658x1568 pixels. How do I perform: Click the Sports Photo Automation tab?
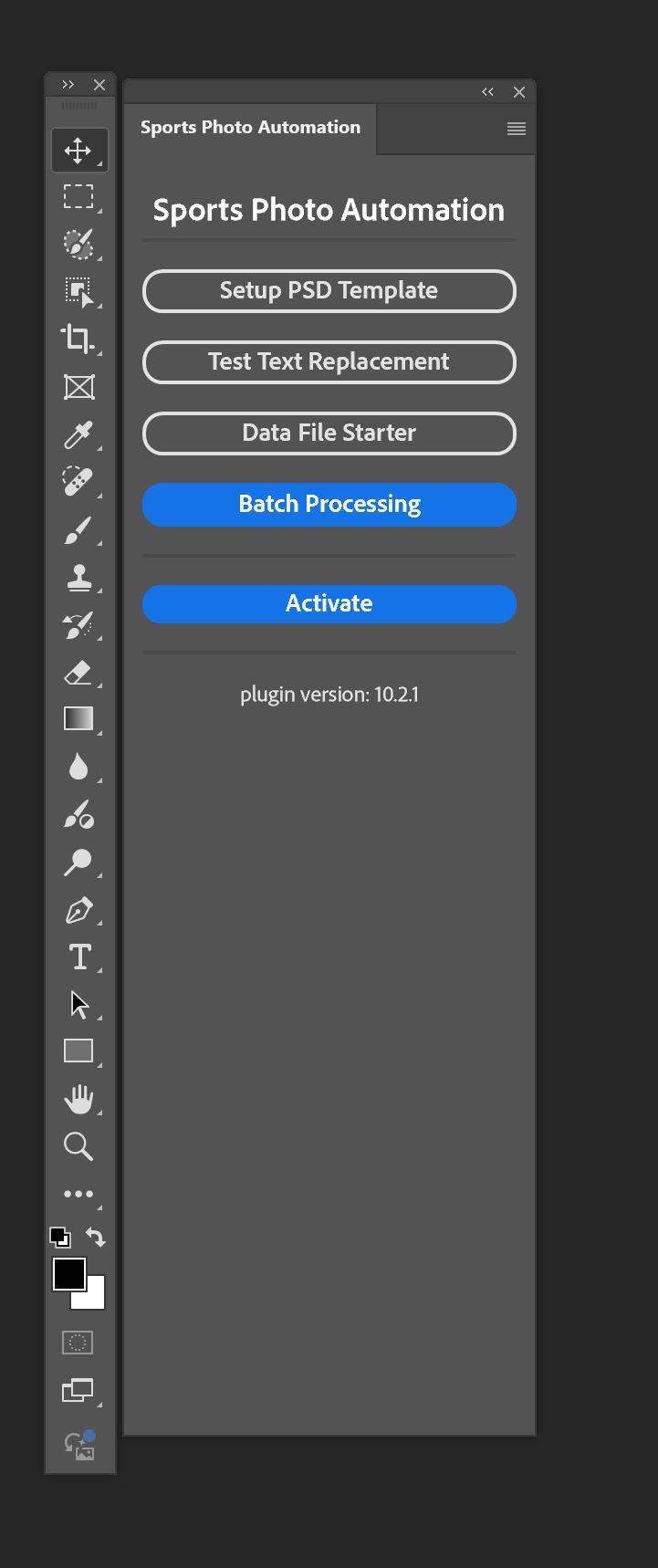(x=250, y=128)
